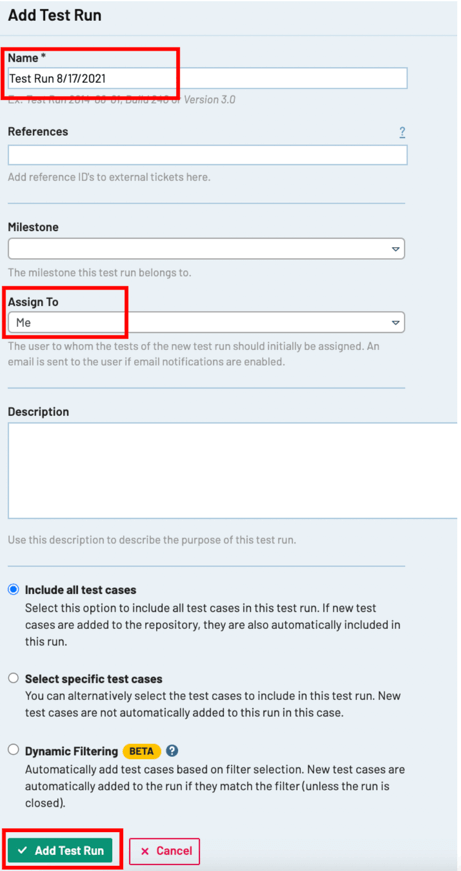
Task: Click the Add Test Run button
Action: coord(60,850)
